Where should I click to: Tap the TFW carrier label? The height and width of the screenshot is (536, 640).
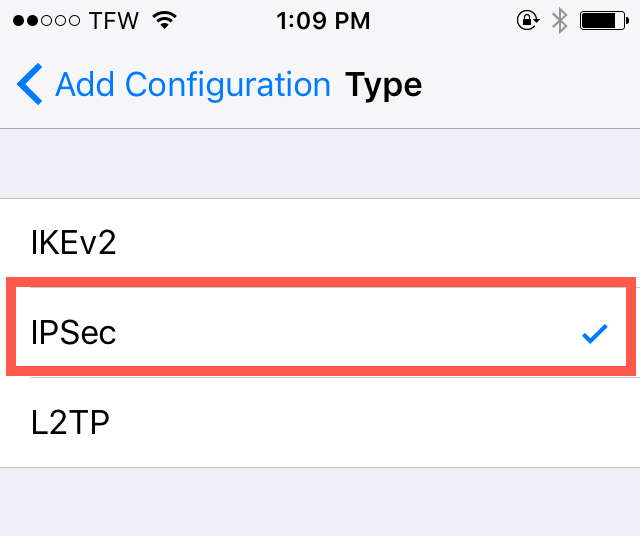tap(114, 20)
